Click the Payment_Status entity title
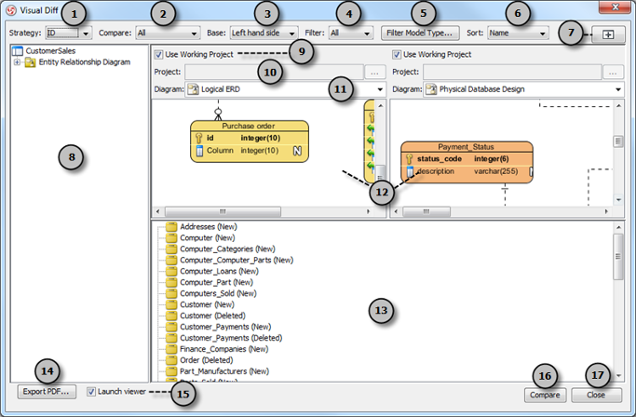Screen dimensions: 636x417 click(466, 147)
